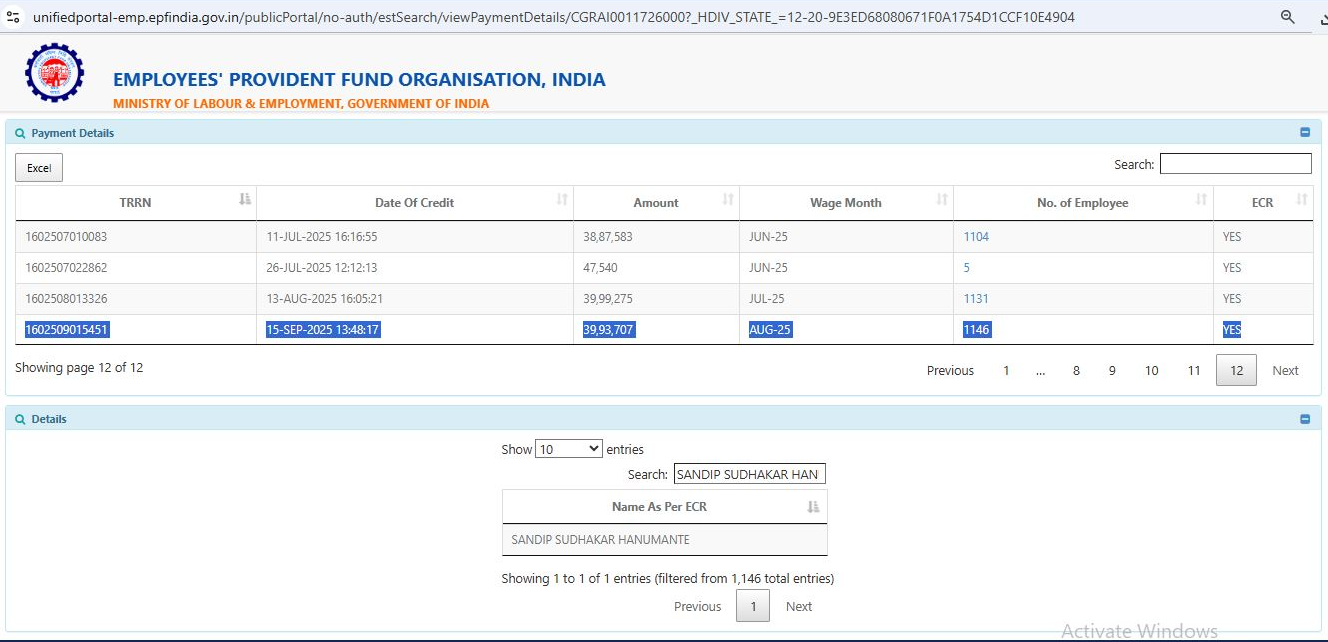The width and height of the screenshot is (1328, 642).
Task: Click the Payment Details search field
Action: tap(1235, 164)
